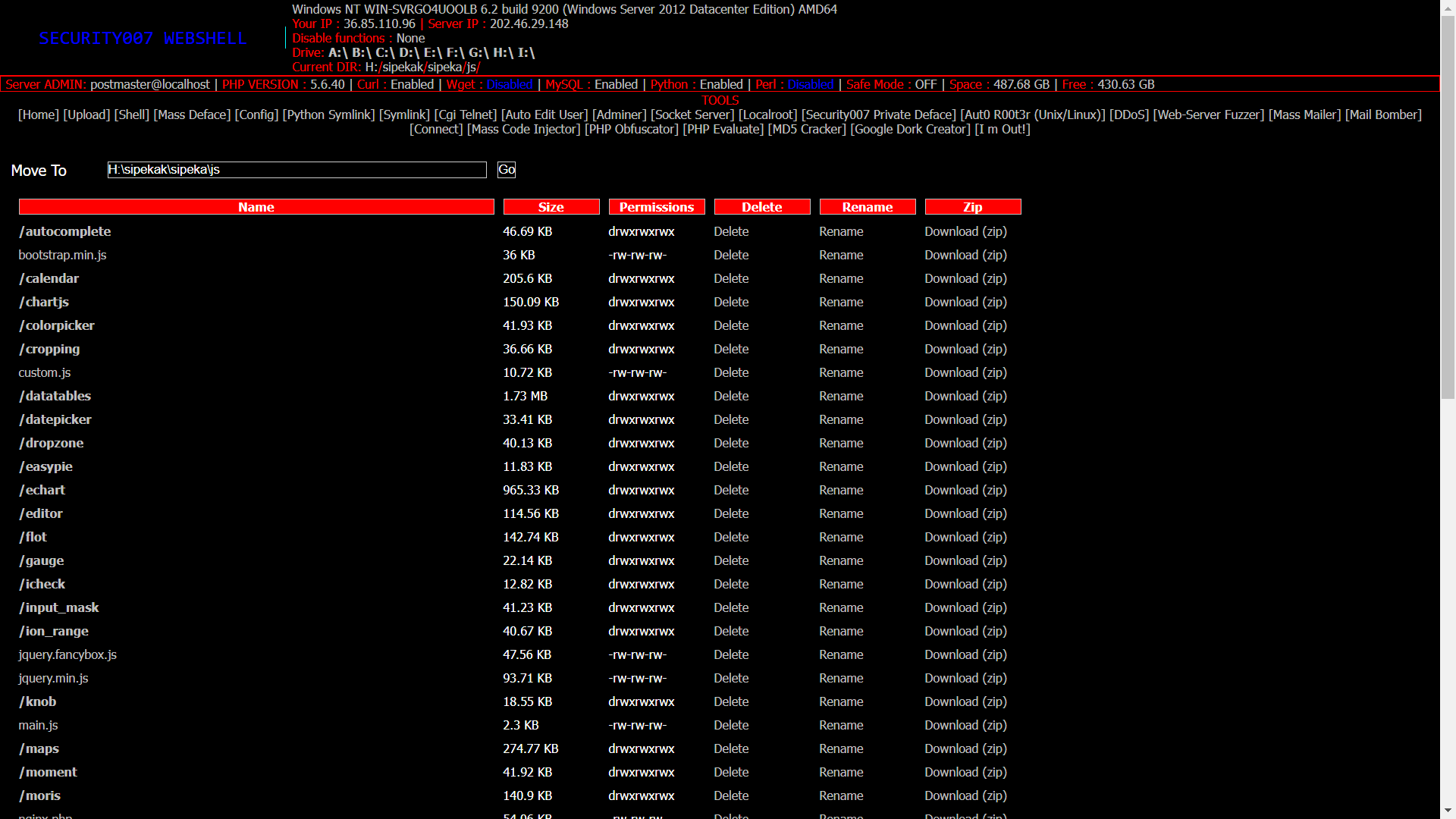The image size is (1456, 819).
Task: Open the [Home] tool link
Action: tap(39, 115)
